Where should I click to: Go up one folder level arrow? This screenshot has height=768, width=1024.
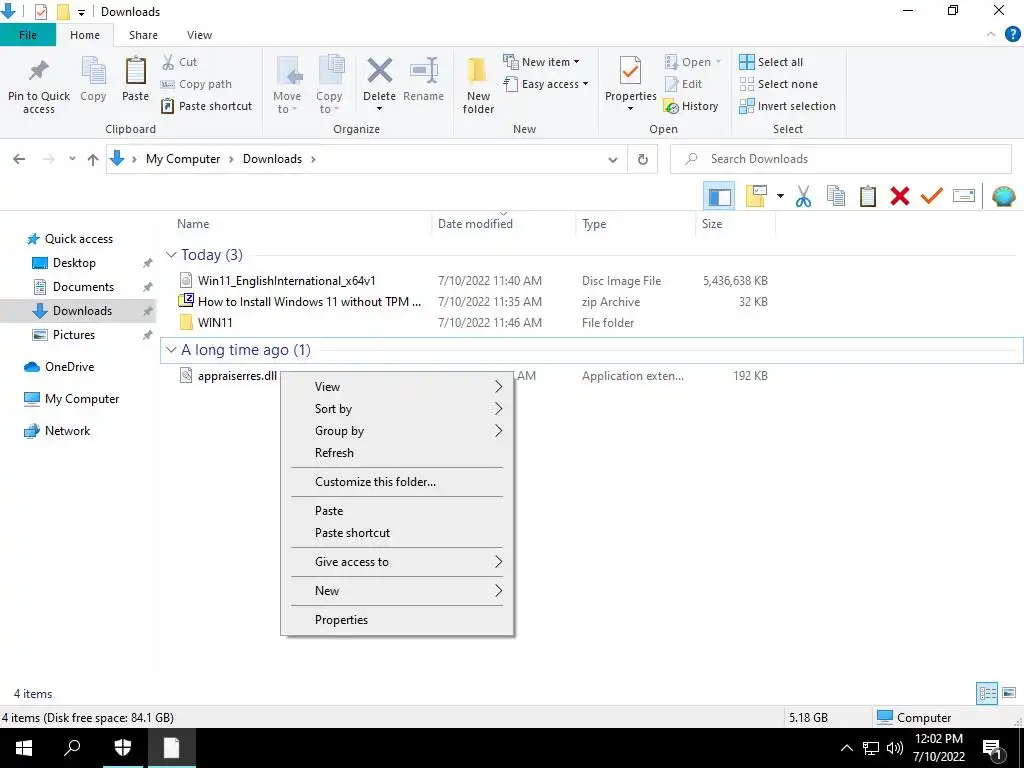(x=93, y=159)
